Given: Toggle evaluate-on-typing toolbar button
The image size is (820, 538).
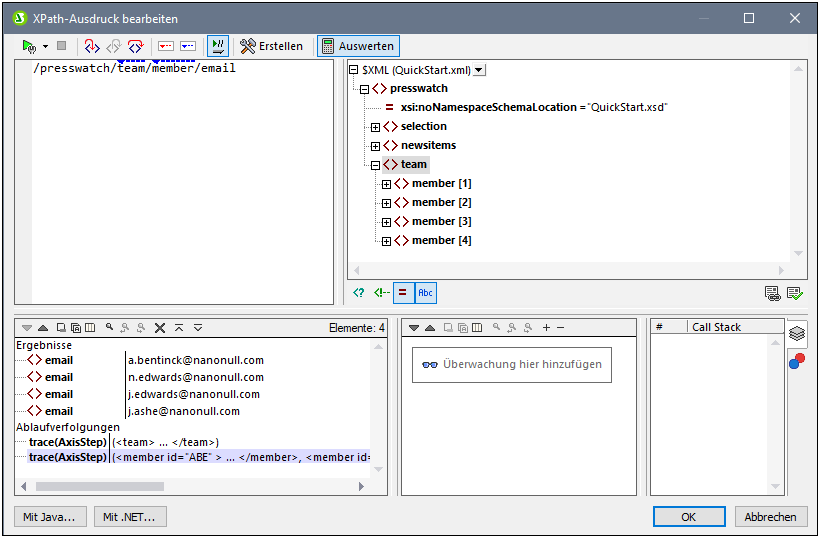Looking at the screenshot, I should (x=218, y=46).
